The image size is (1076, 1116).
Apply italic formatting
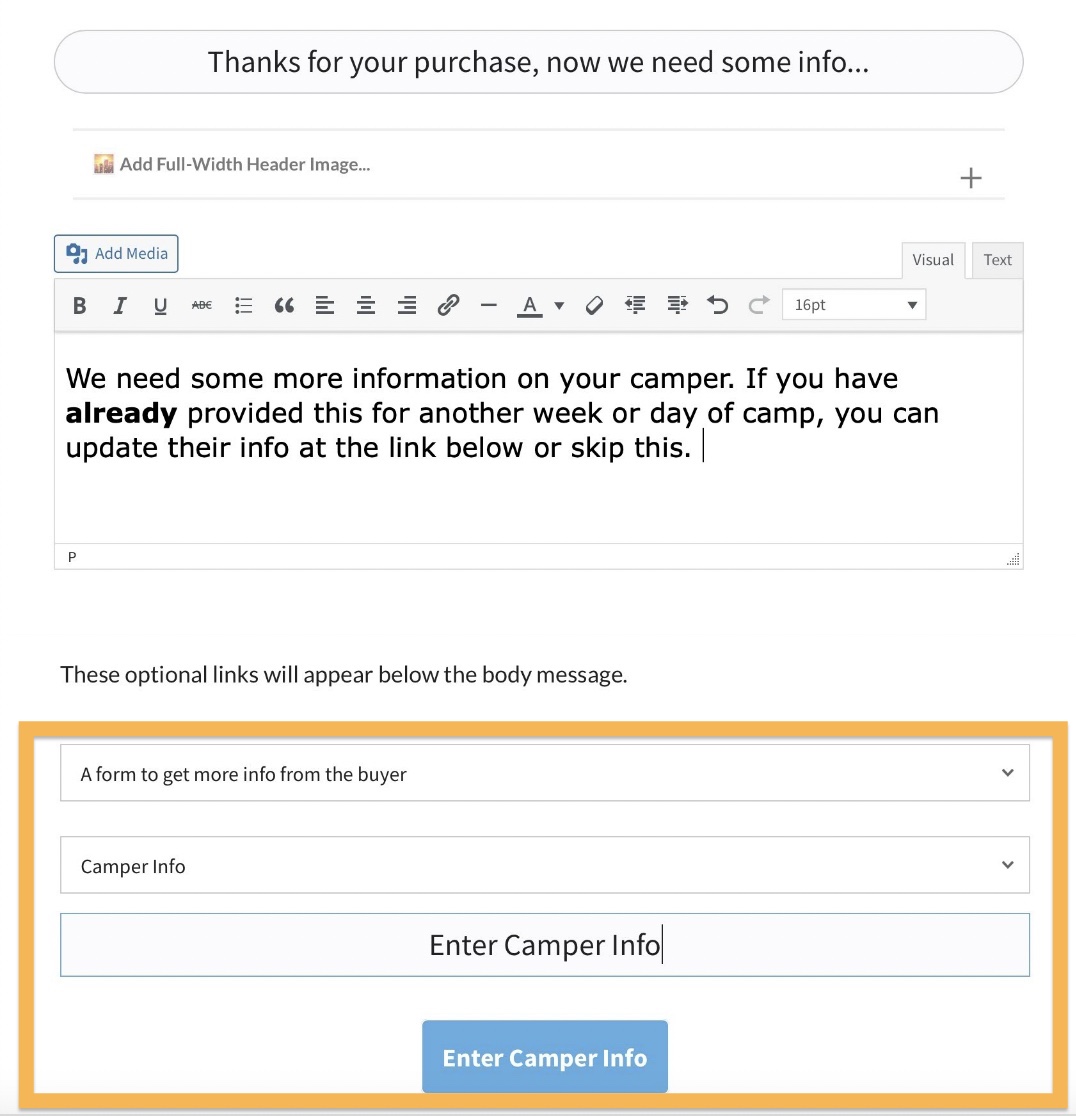click(120, 306)
